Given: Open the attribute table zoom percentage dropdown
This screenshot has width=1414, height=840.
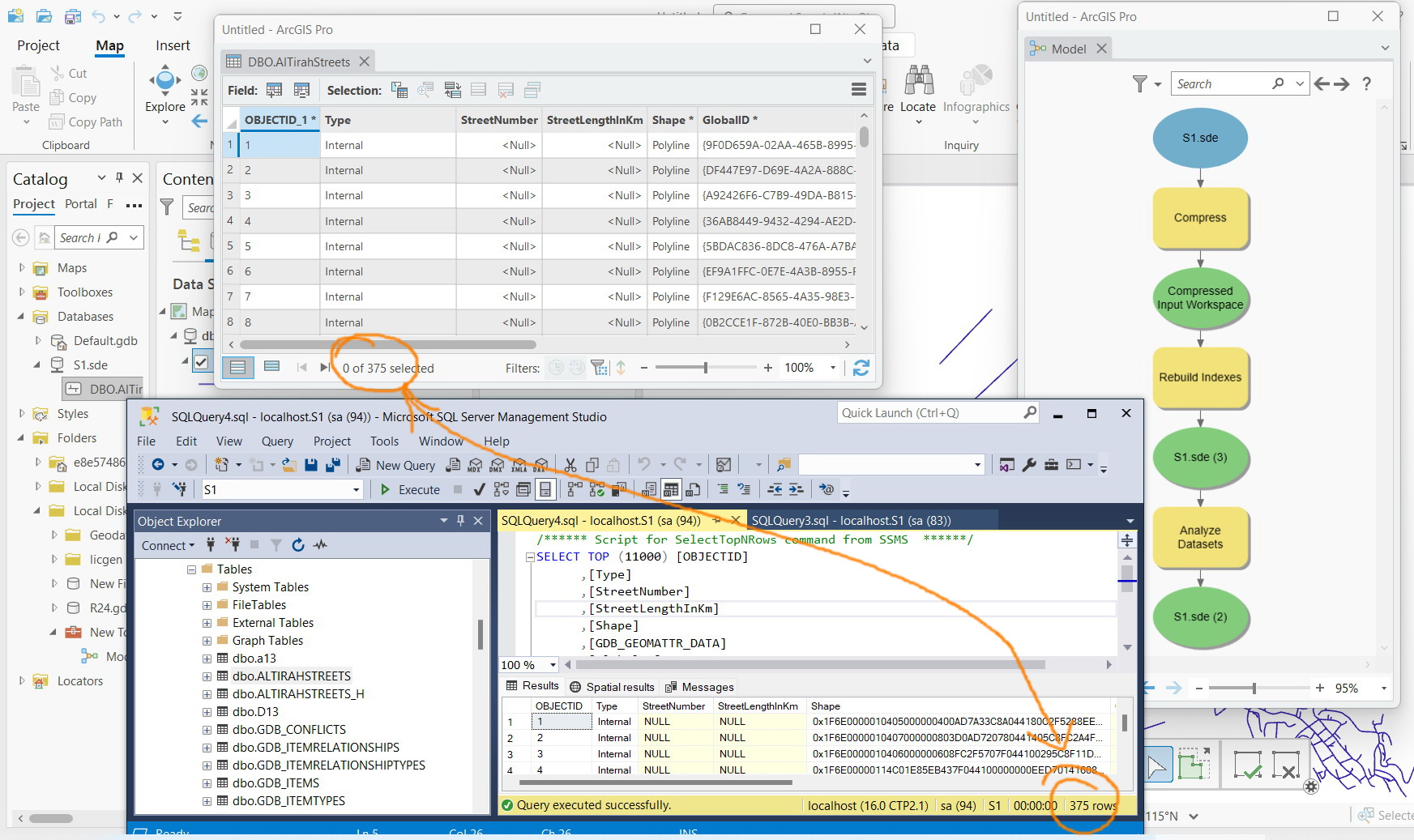Looking at the screenshot, I should point(832,368).
